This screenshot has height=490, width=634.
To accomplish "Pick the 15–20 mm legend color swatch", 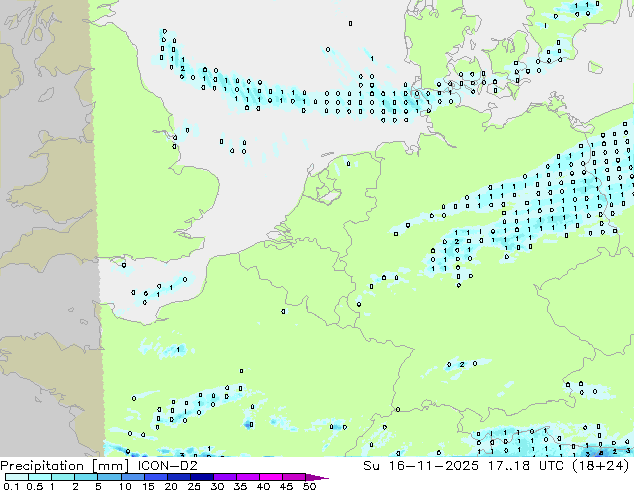I will (x=155, y=477).
